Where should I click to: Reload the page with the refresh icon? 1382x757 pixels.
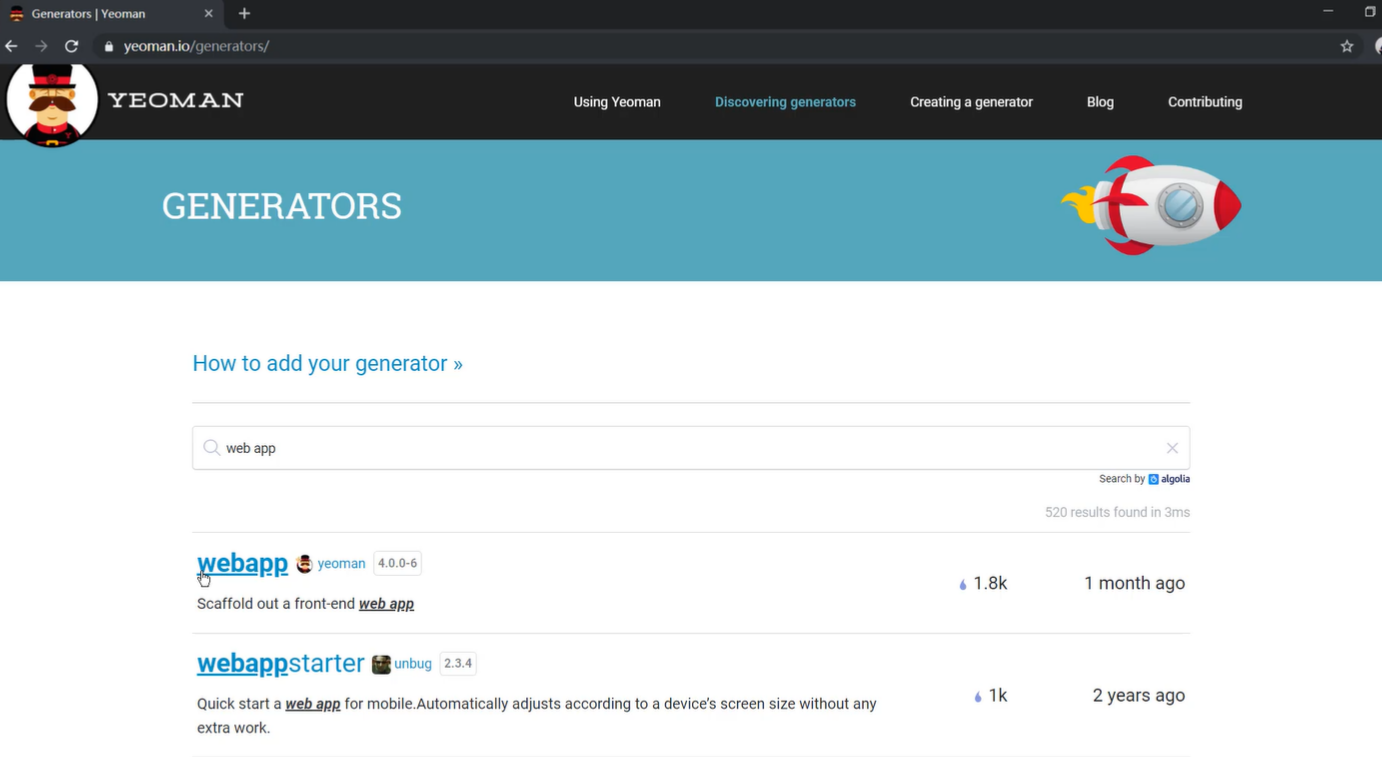pos(72,46)
